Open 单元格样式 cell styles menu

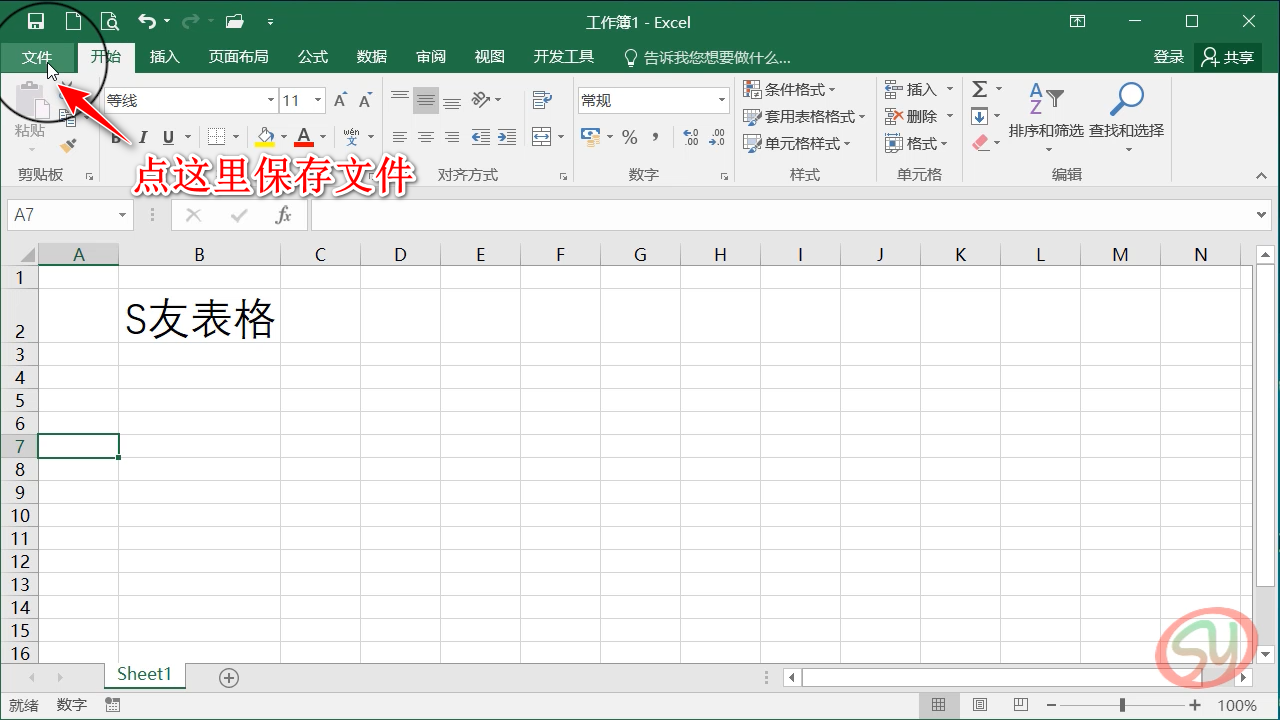[797, 143]
